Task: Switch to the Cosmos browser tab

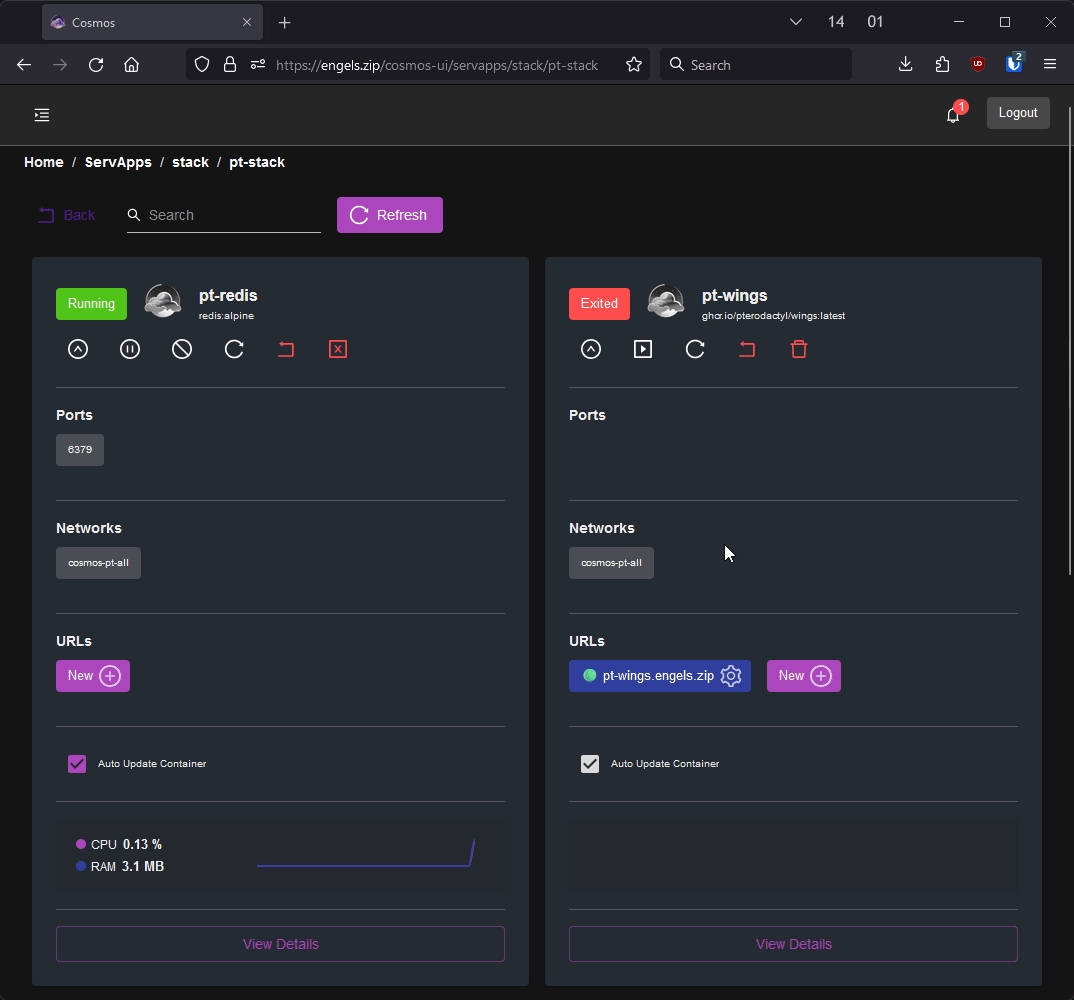Action: 150,22
